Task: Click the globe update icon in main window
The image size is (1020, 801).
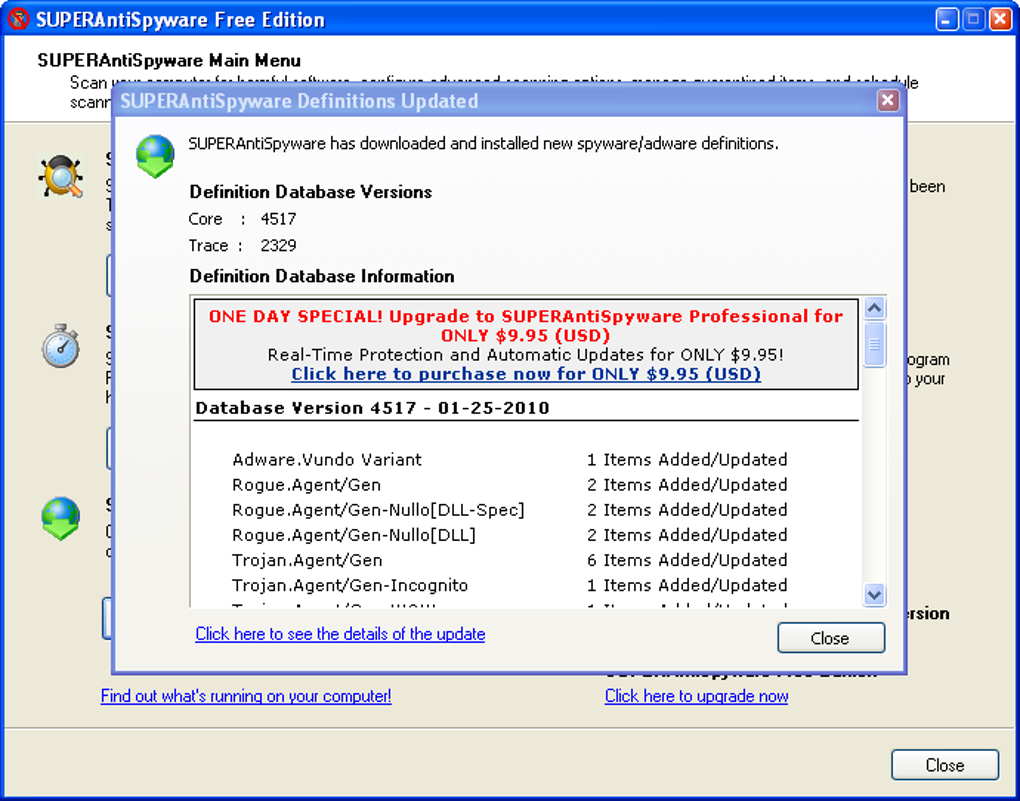Action: tap(60, 519)
